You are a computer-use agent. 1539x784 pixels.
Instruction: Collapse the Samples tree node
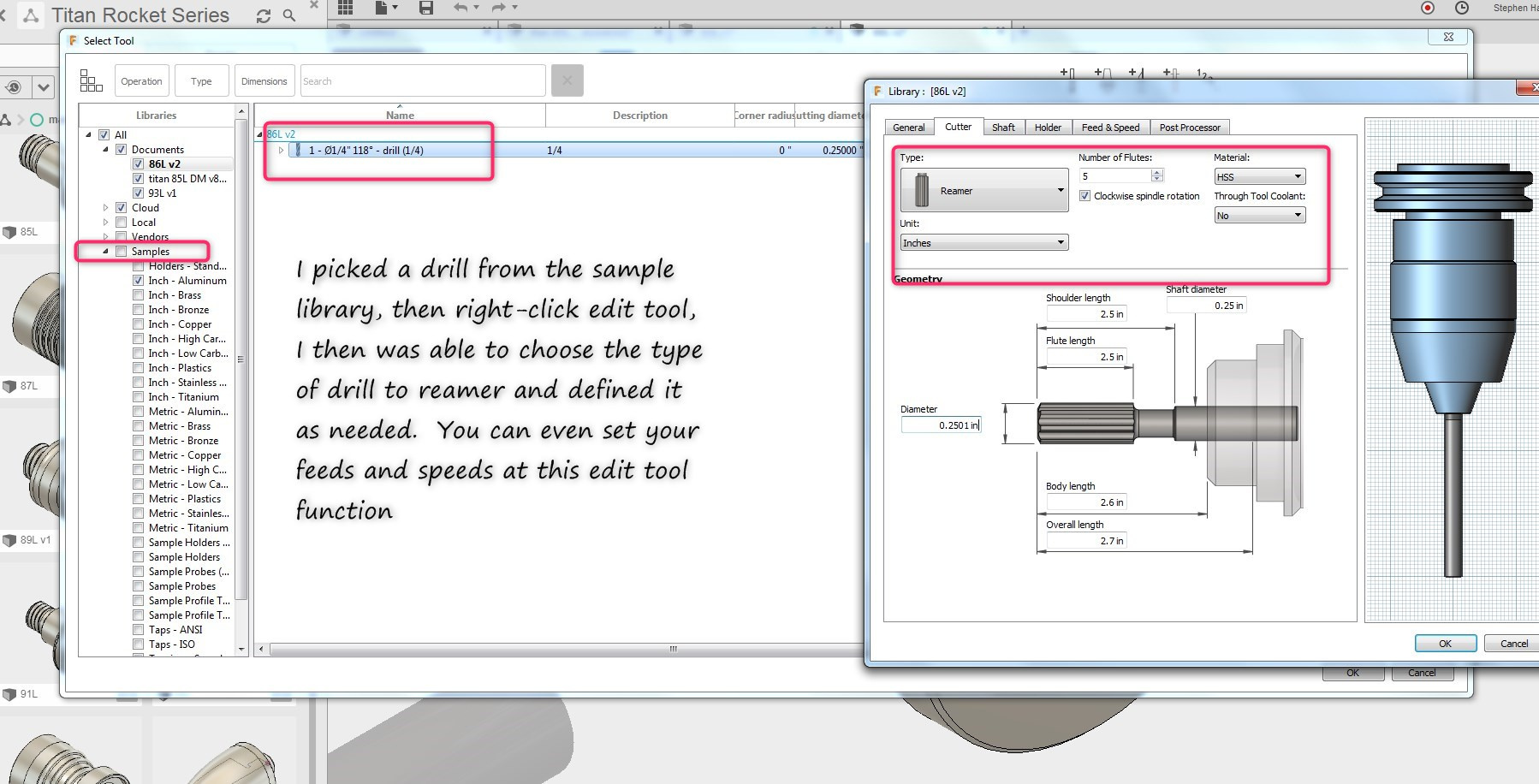pyautogui.click(x=106, y=252)
